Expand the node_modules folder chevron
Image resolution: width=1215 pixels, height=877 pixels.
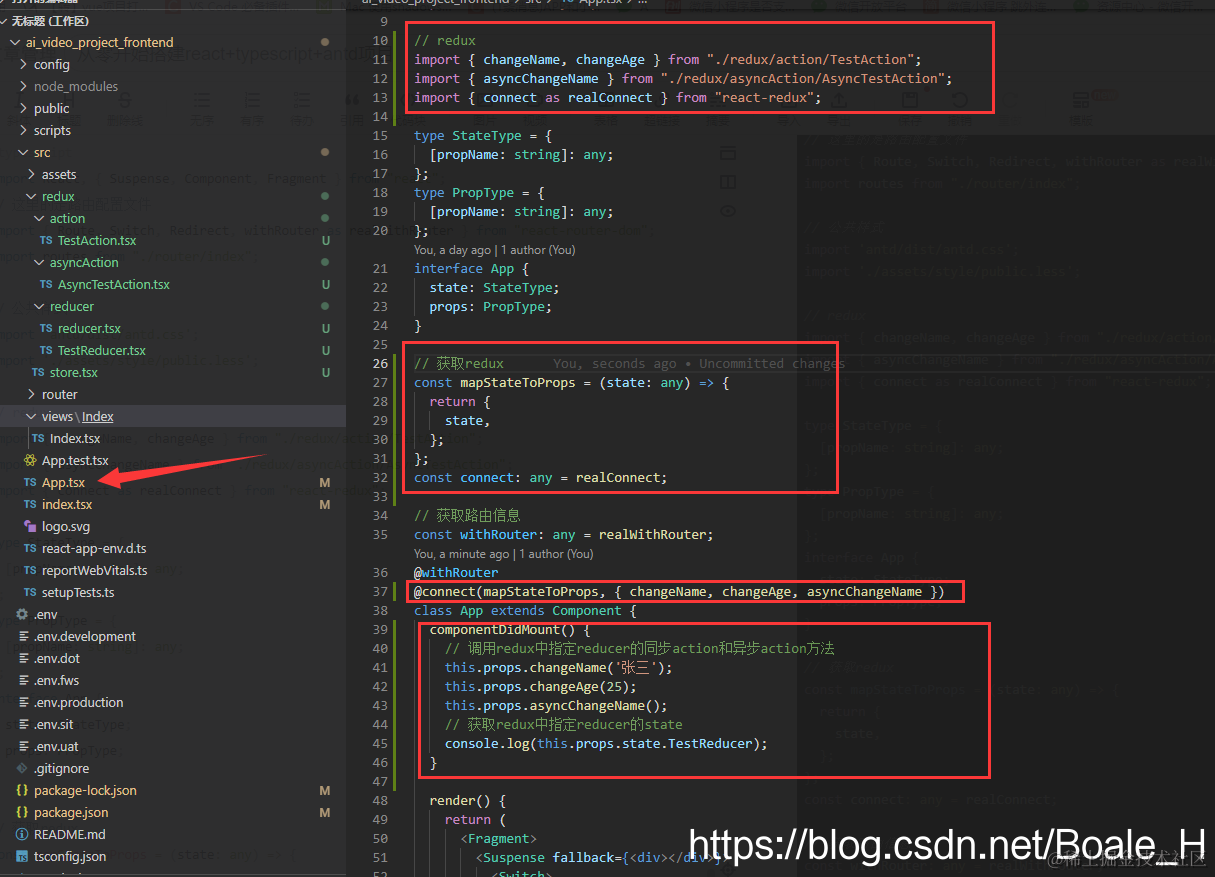(24, 87)
